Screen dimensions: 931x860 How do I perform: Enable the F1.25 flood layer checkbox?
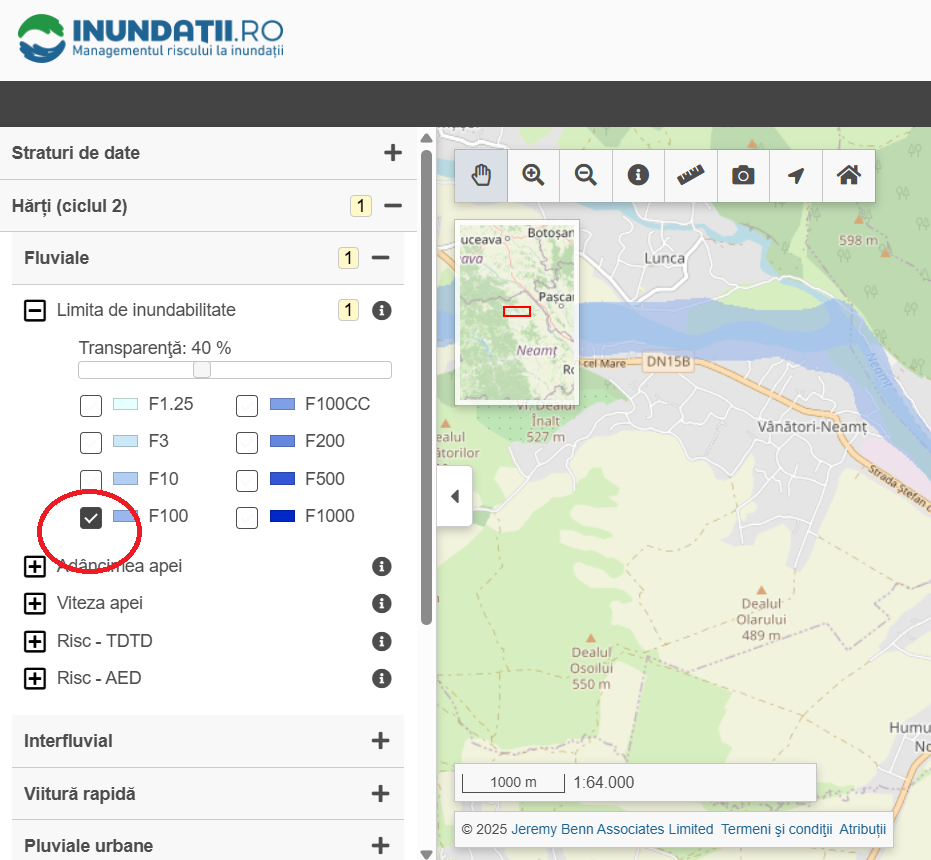(91, 405)
